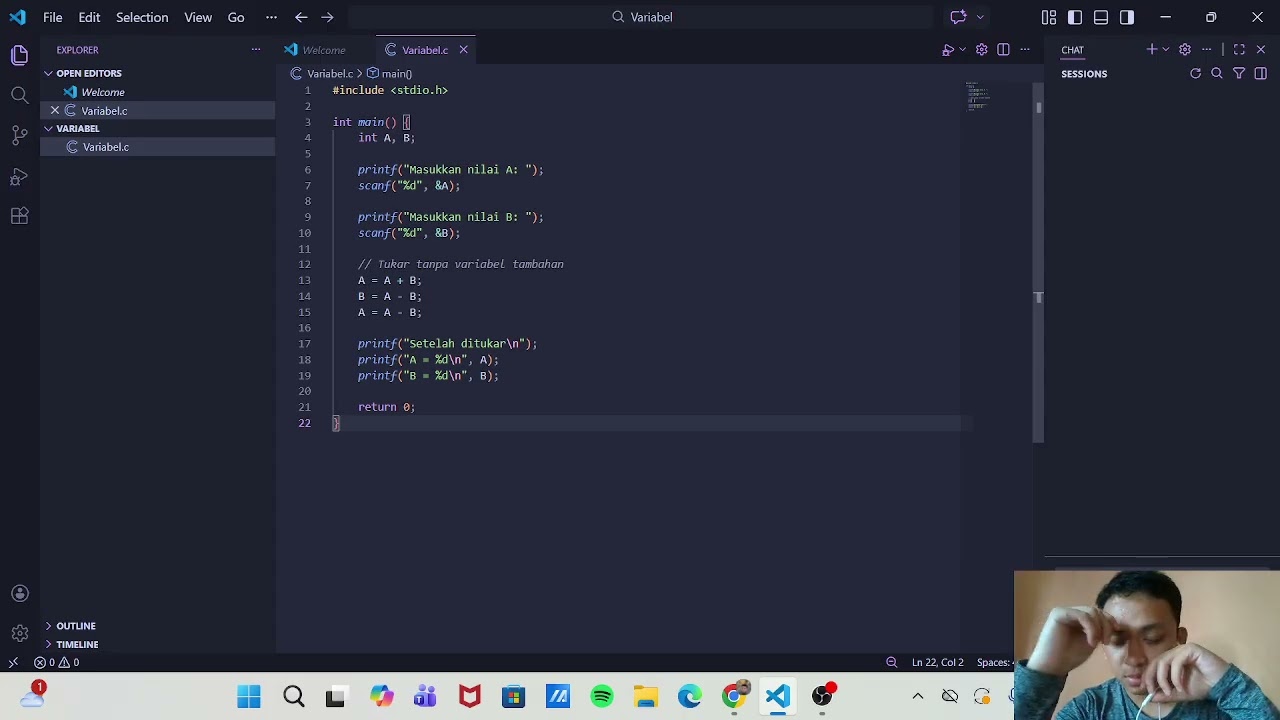Select Welcome in Open Editors list
Viewport: 1280px width, 720px height.
(157, 92)
